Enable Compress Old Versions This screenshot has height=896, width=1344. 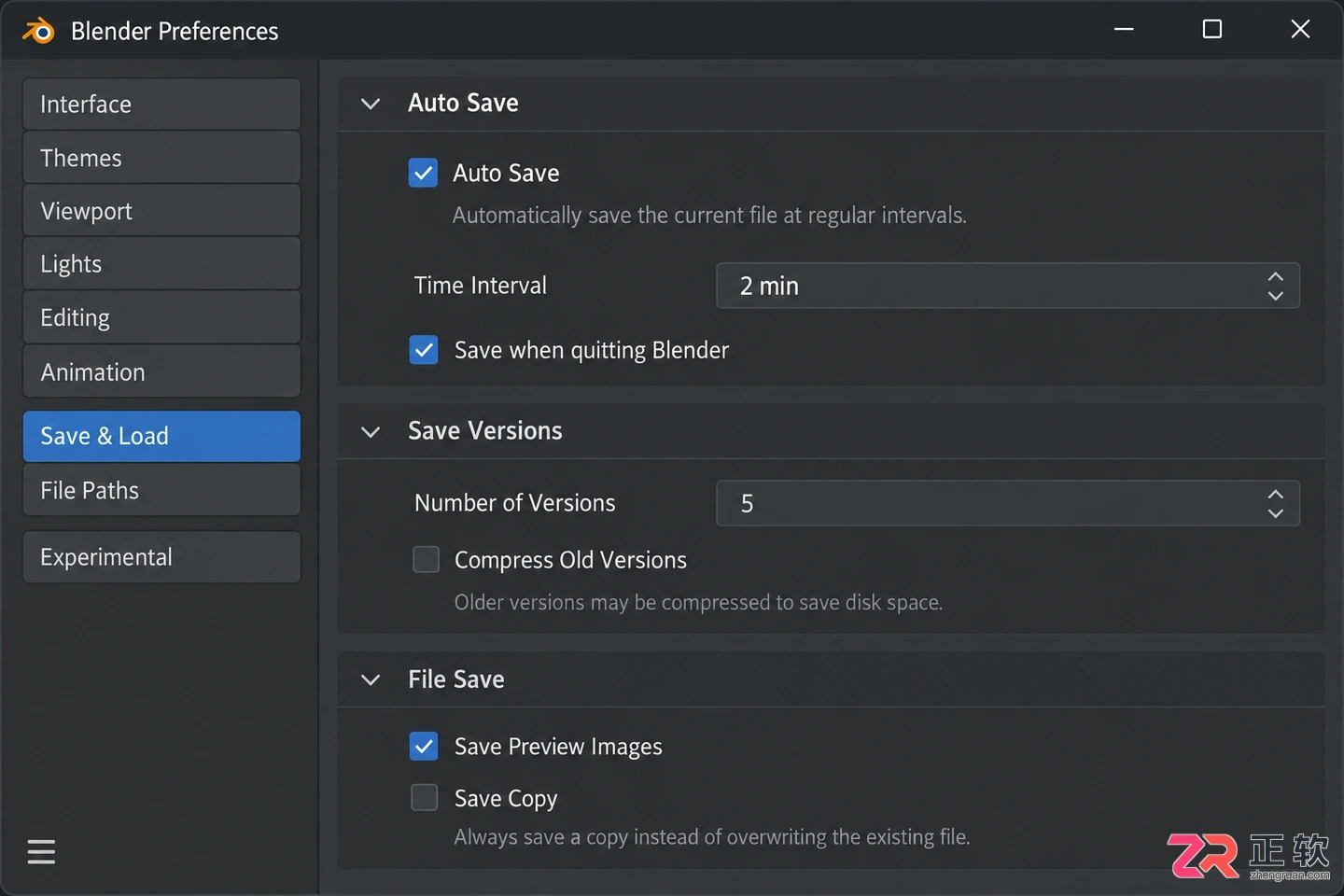click(x=426, y=559)
